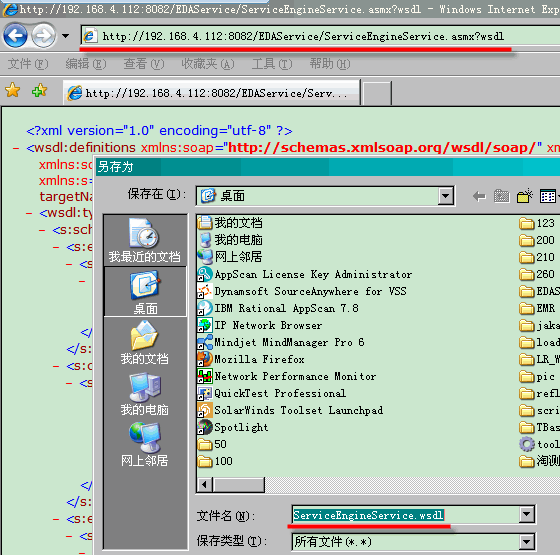The image size is (560, 555).
Task: Select AppScan License Key Administrator shortcut
Action: [305, 274]
